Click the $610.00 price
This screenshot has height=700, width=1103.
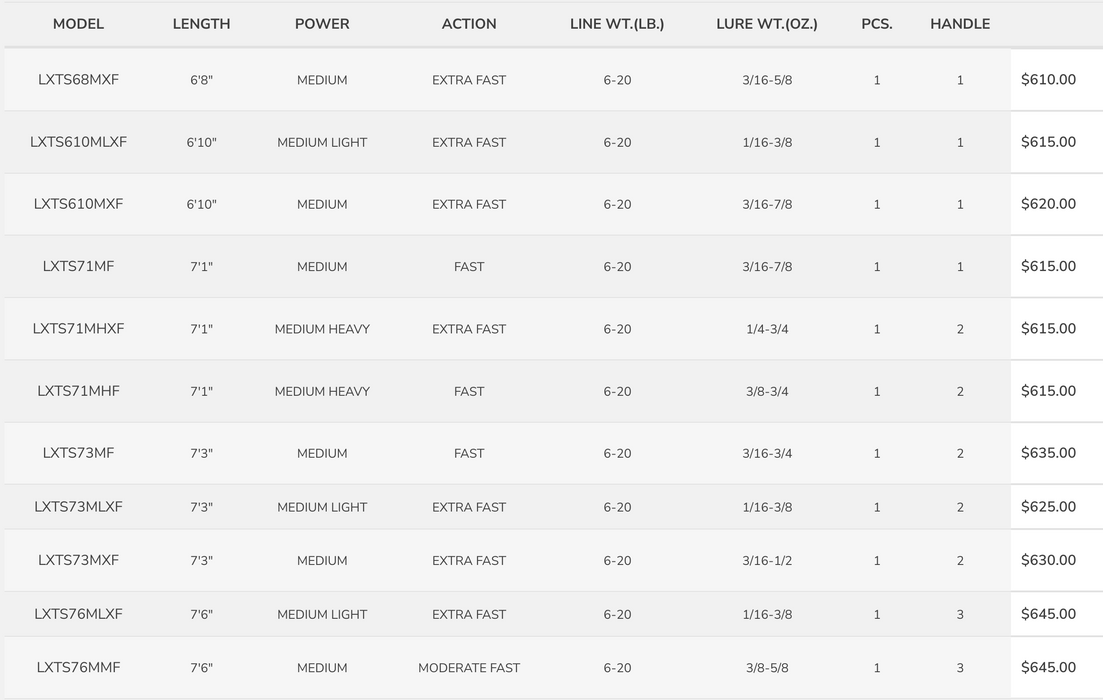tap(1048, 80)
